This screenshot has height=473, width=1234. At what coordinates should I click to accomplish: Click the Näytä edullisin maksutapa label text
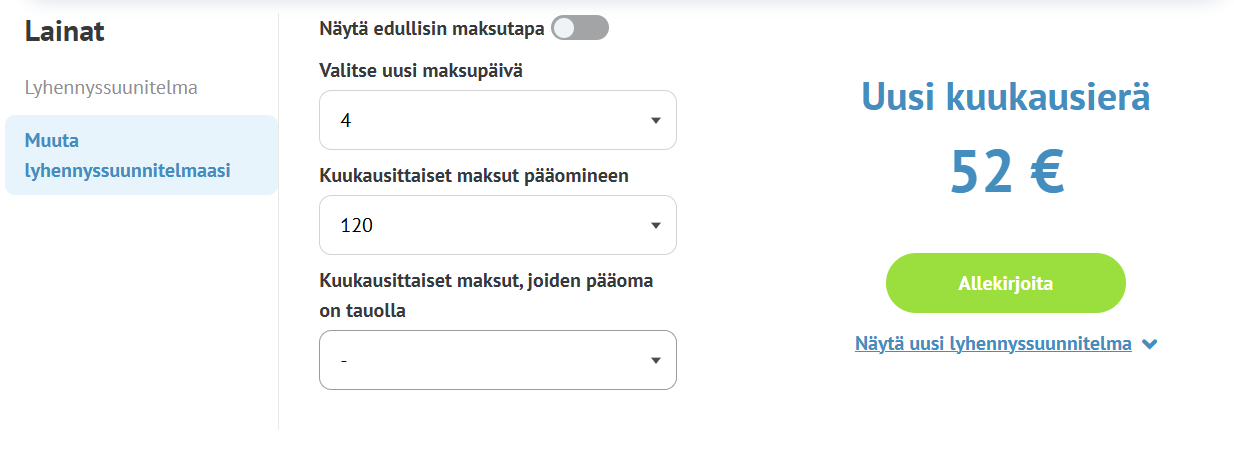[x=431, y=28]
